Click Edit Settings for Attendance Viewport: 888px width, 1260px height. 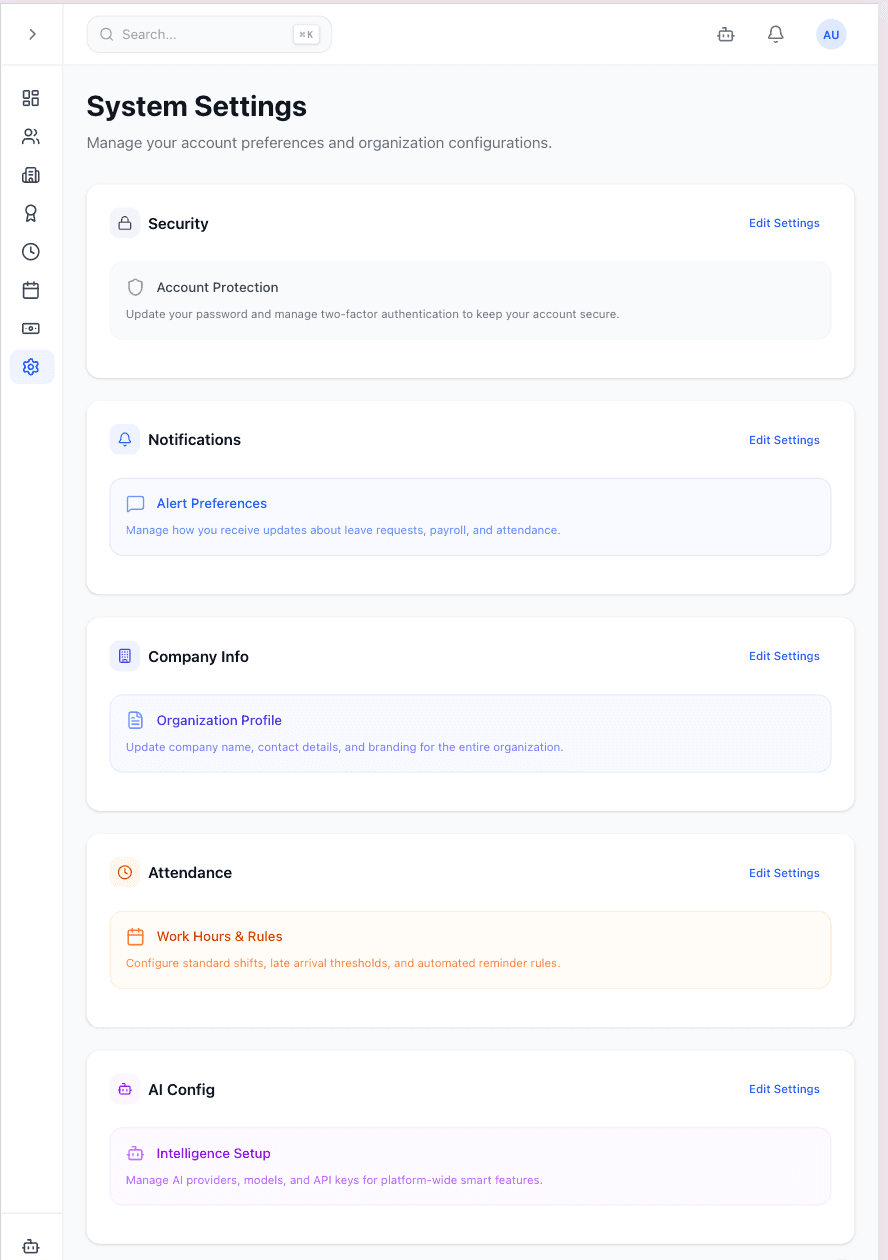(x=784, y=873)
